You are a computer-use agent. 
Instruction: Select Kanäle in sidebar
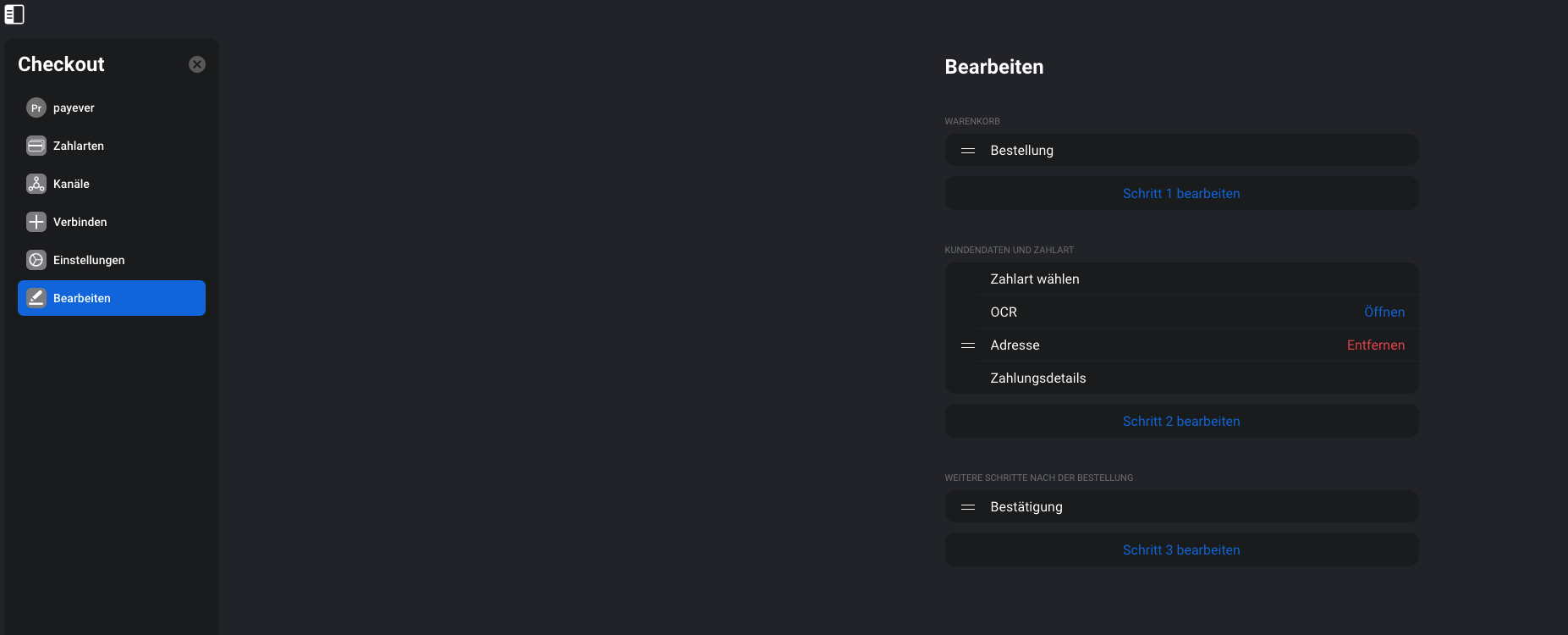[x=112, y=184]
